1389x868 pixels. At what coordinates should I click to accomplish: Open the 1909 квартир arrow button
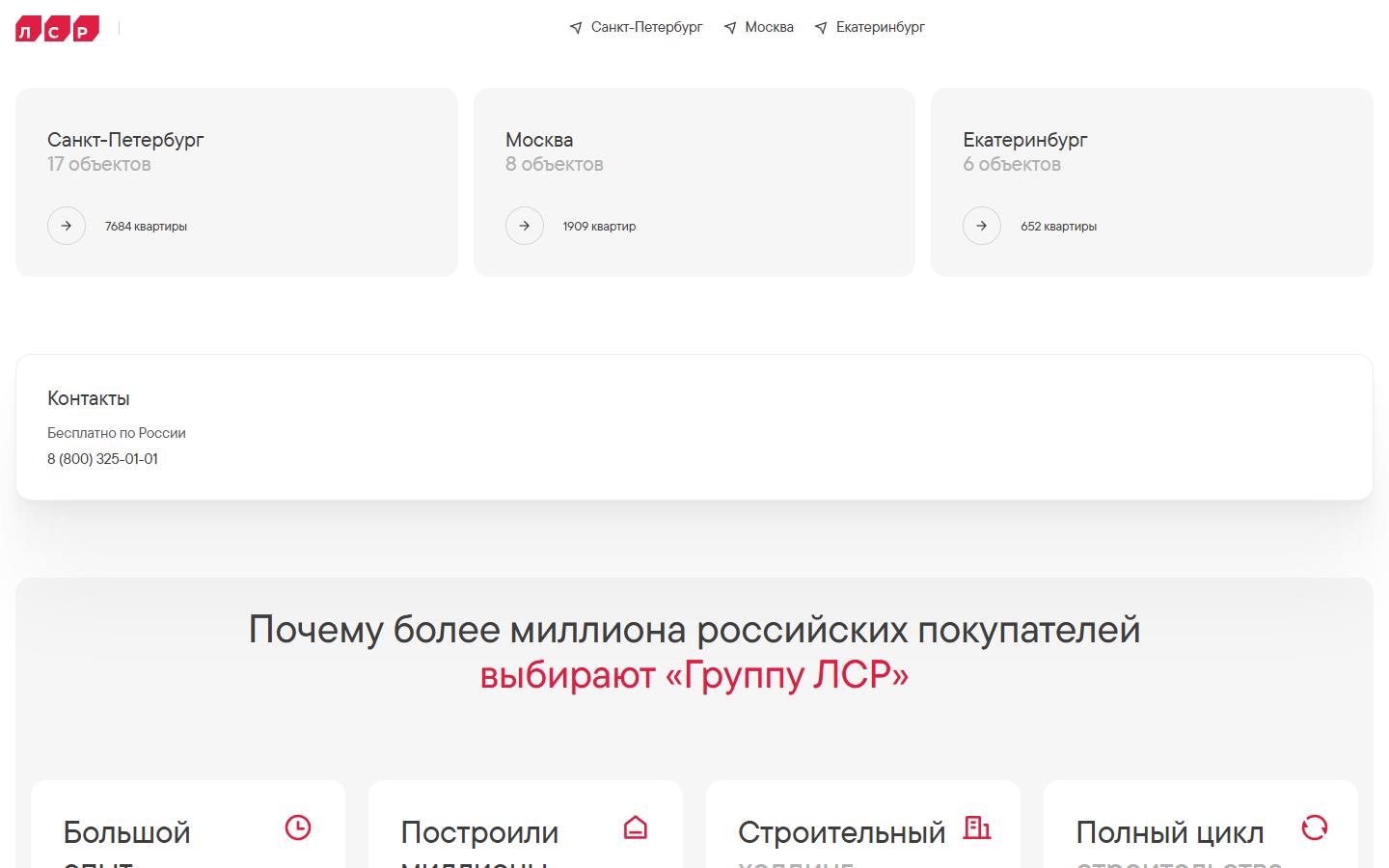(x=525, y=226)
